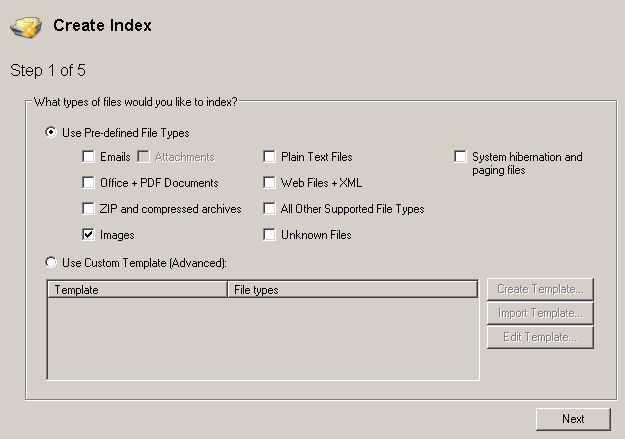The image size is (625, 439).
Task: Enable the Emails checkbox
Action: (89, 157)
